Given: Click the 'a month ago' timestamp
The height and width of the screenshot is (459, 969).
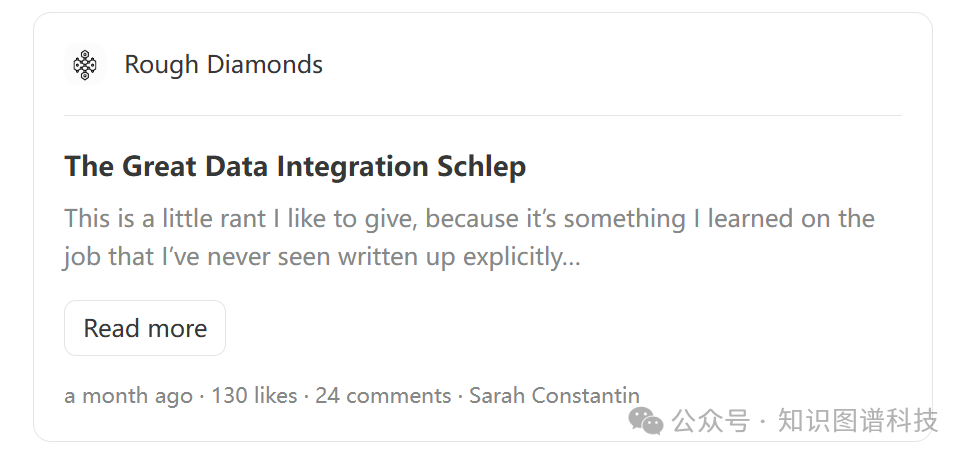Looking at the screenshot, I should coord(129,396).
